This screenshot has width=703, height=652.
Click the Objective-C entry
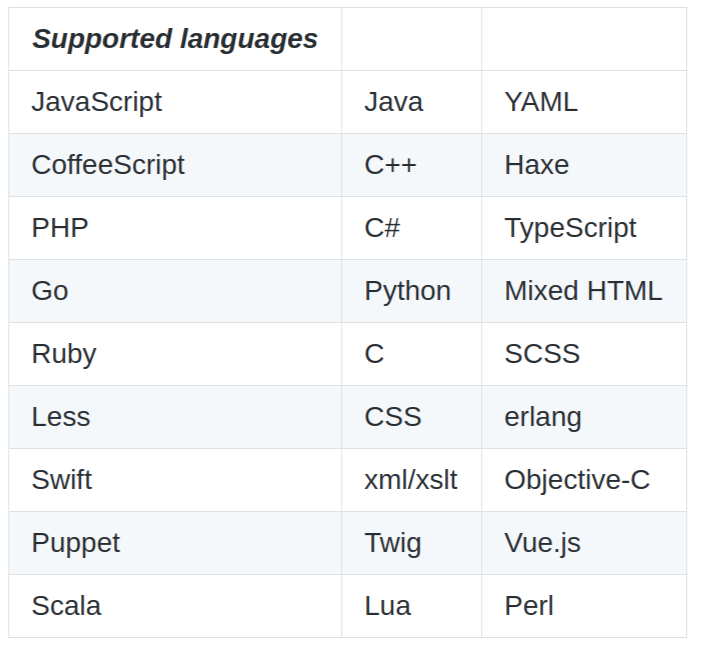[577, 480]
